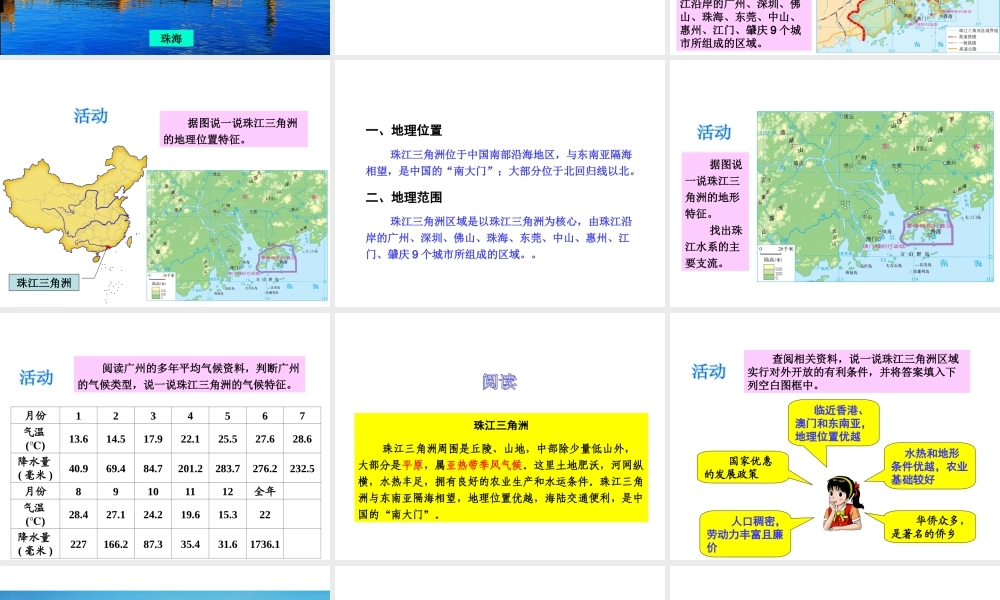Click the 活动 title beside the terrain map
Image resolution: width=1000 pixels, height=600 pixels.
(x=714, y=132)
